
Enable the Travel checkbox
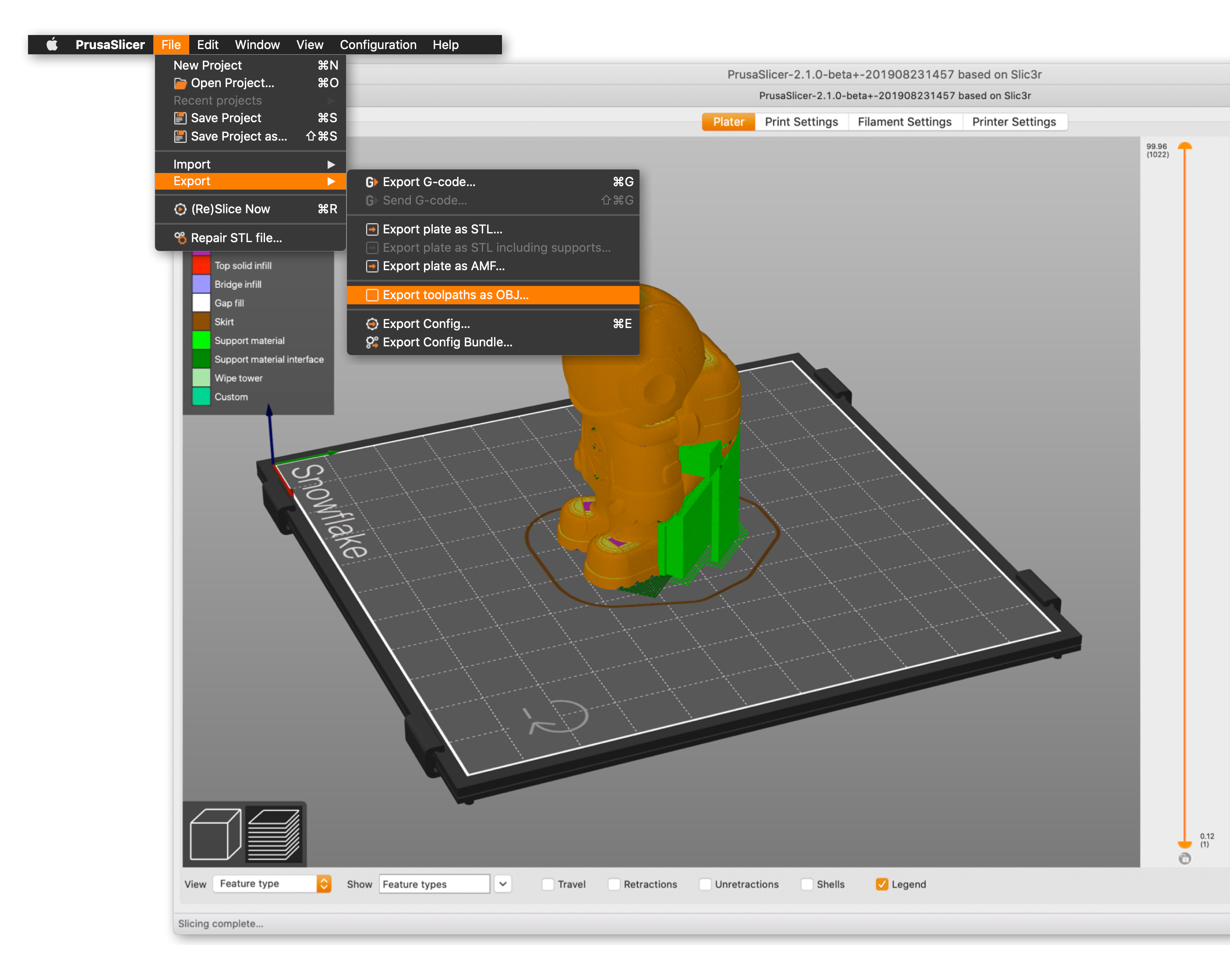click(x=548, y=884)
